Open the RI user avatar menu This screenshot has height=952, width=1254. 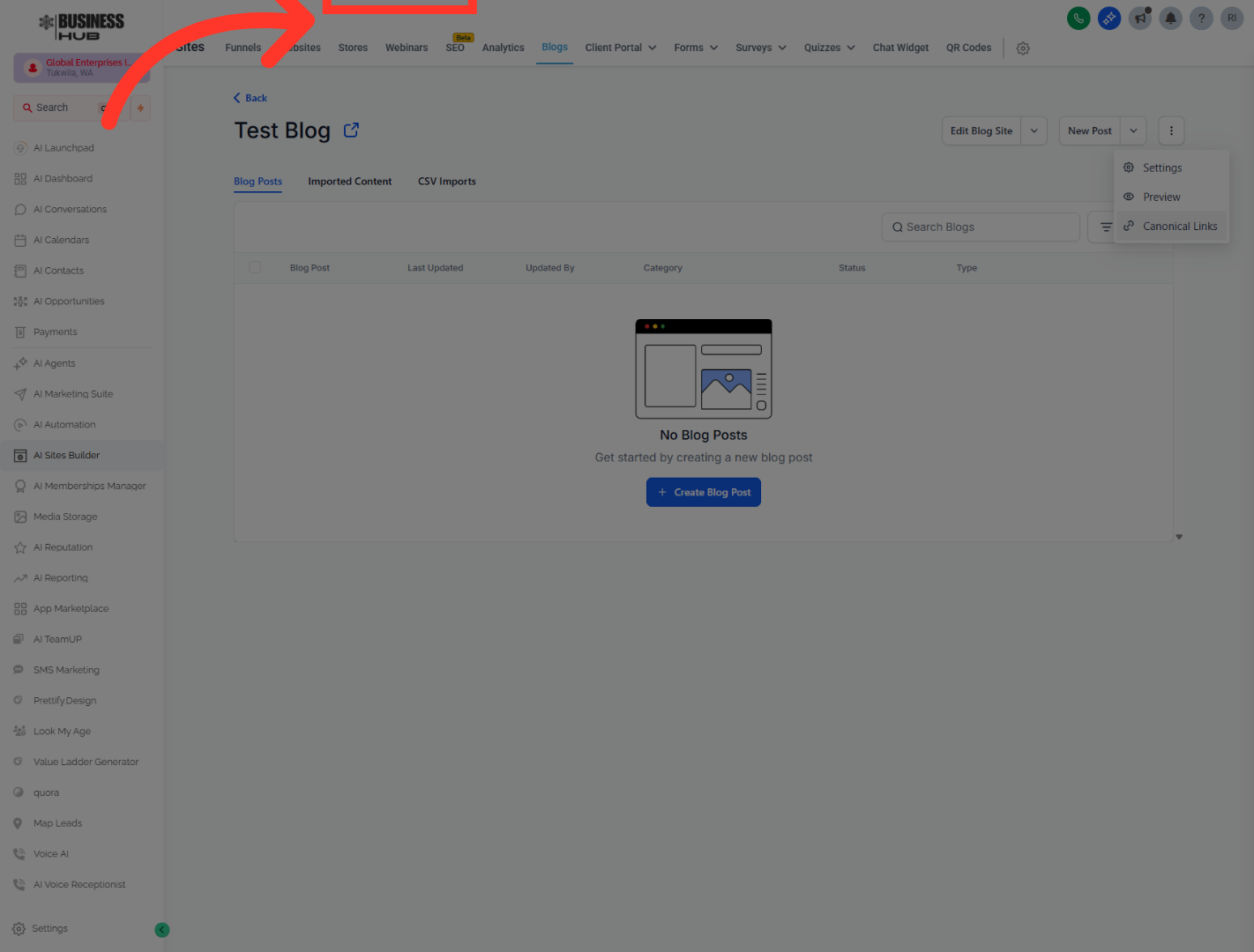pos(1232,18)
